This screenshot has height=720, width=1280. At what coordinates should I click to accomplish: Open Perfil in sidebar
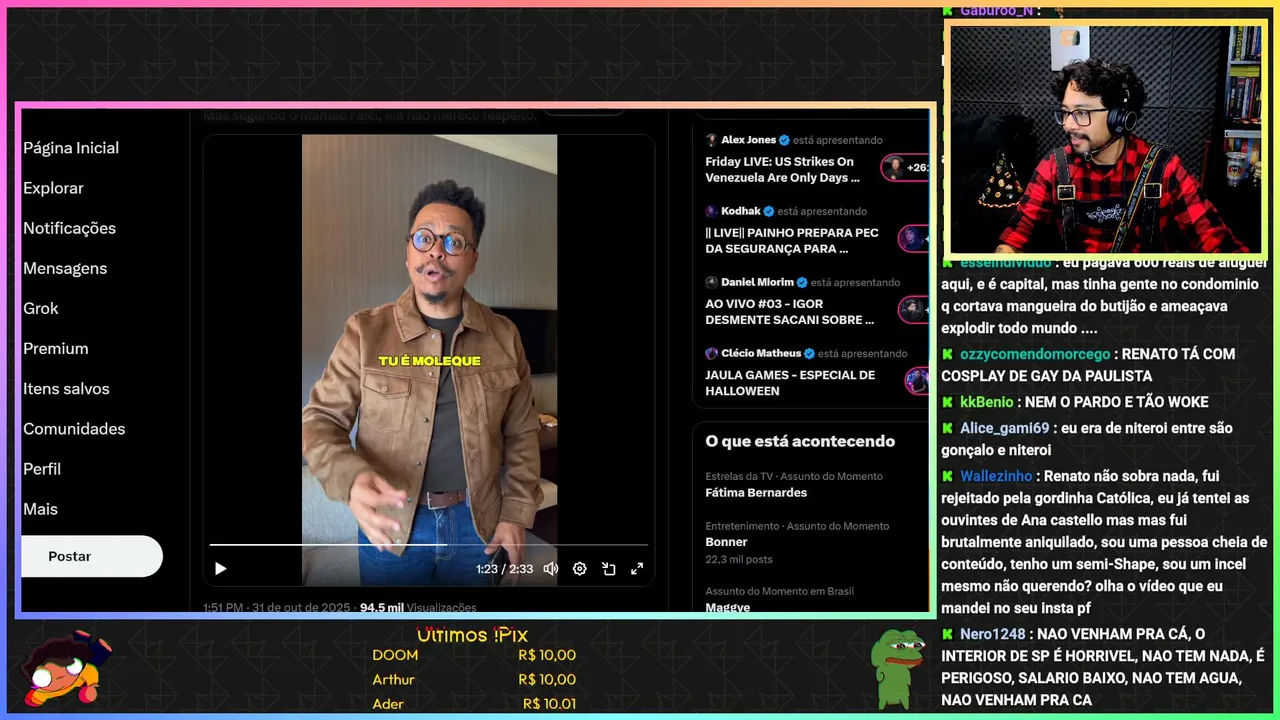click(42, 468)
